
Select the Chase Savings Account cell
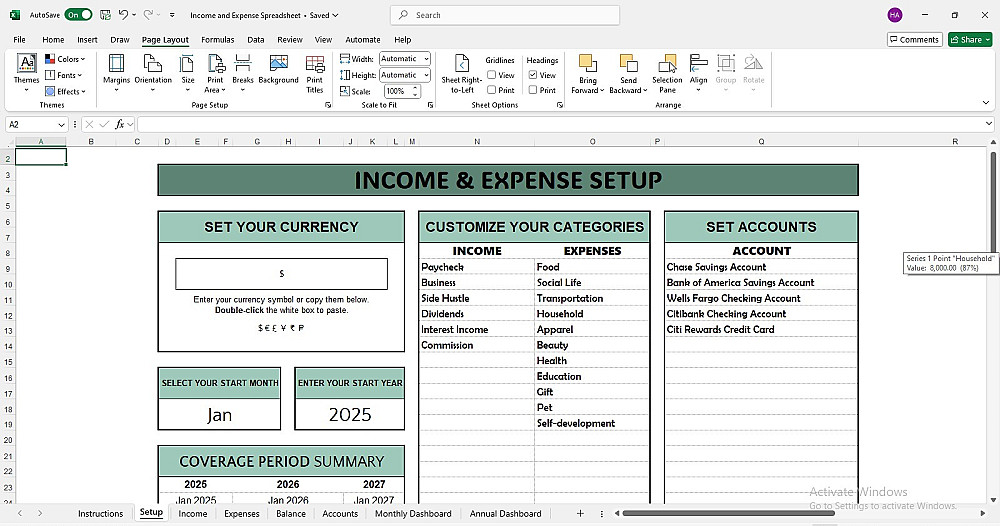click(761, 267)
